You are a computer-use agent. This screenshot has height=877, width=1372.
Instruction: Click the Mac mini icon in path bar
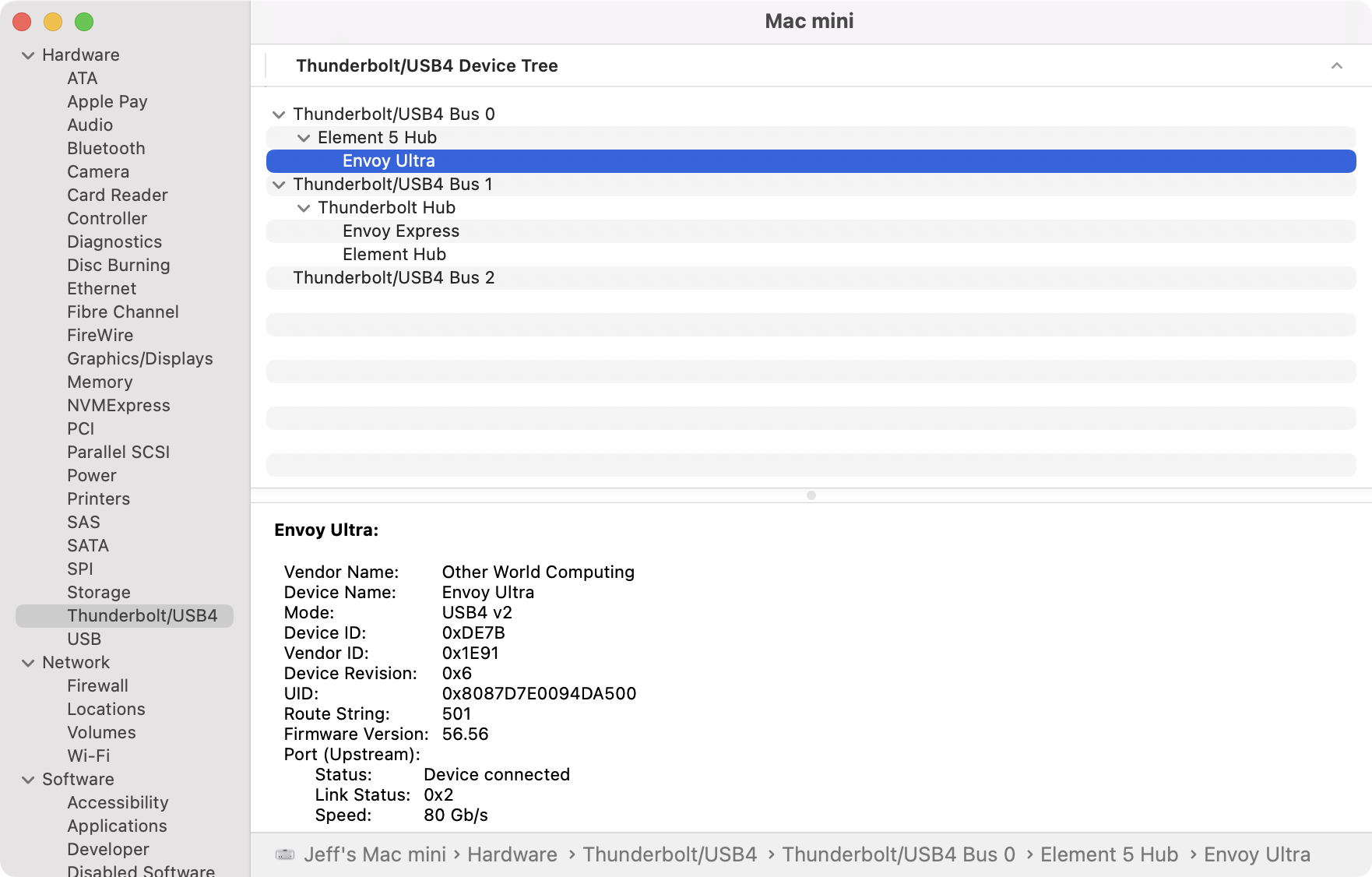click(x=285, y=854)
